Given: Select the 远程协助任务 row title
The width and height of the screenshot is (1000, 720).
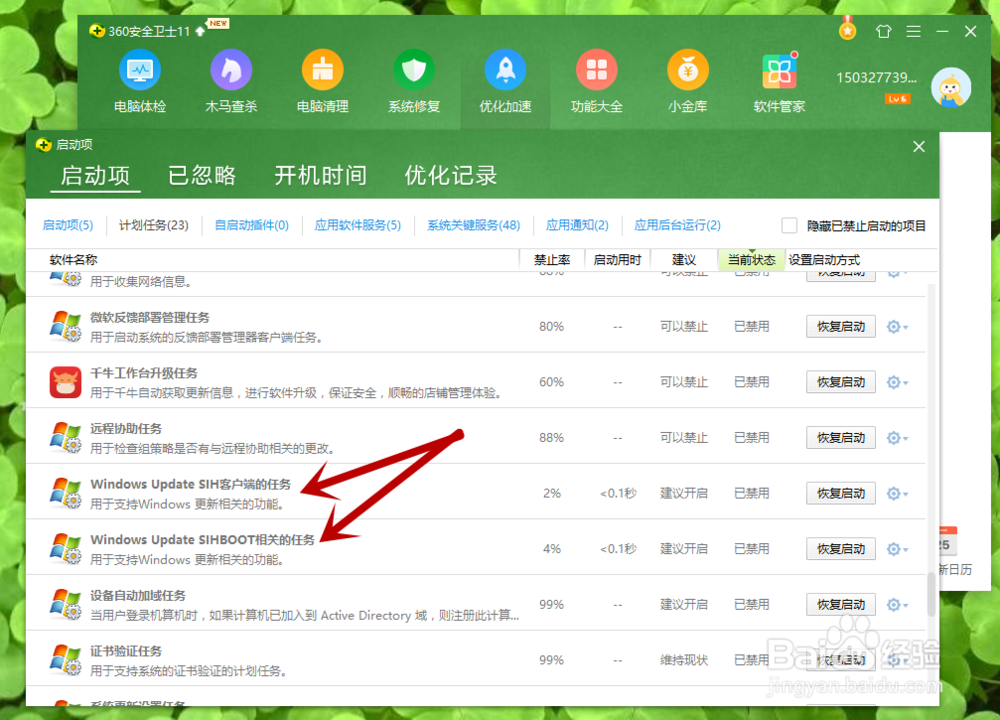Looking at the screenshot, I should tap(126, 429).
